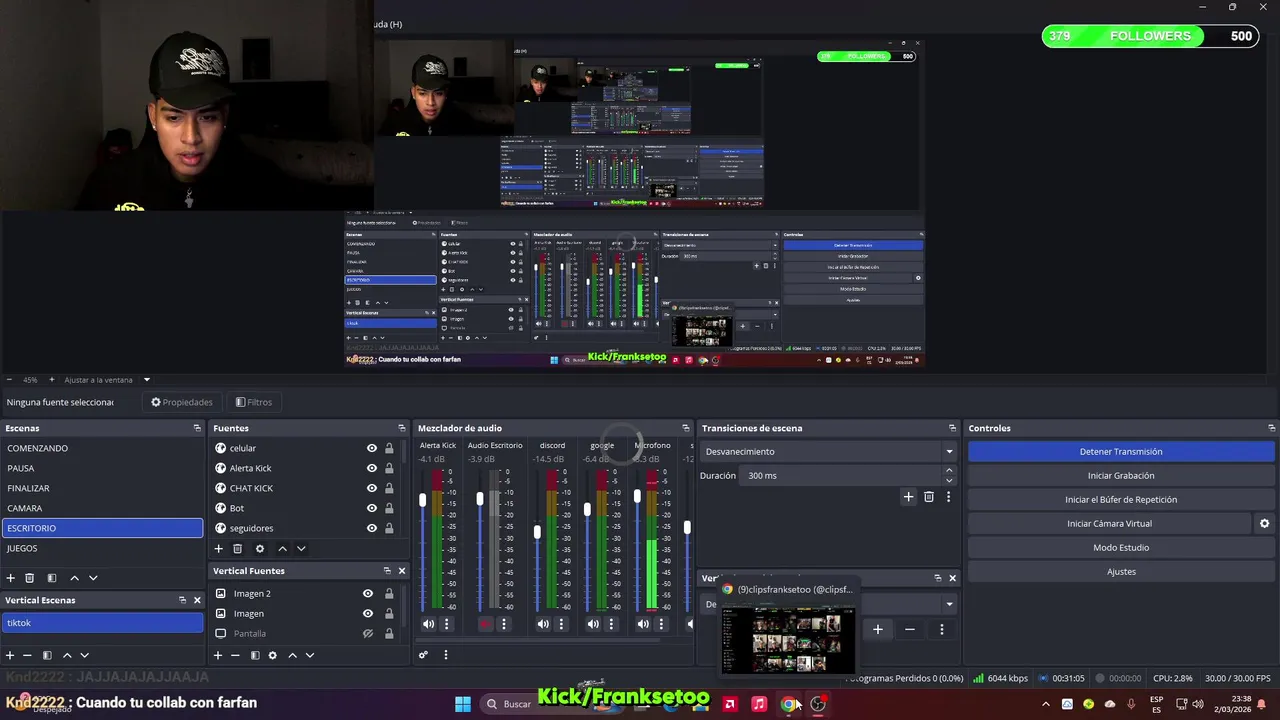Adjust the Microfono volume fader

click(637, 496)
